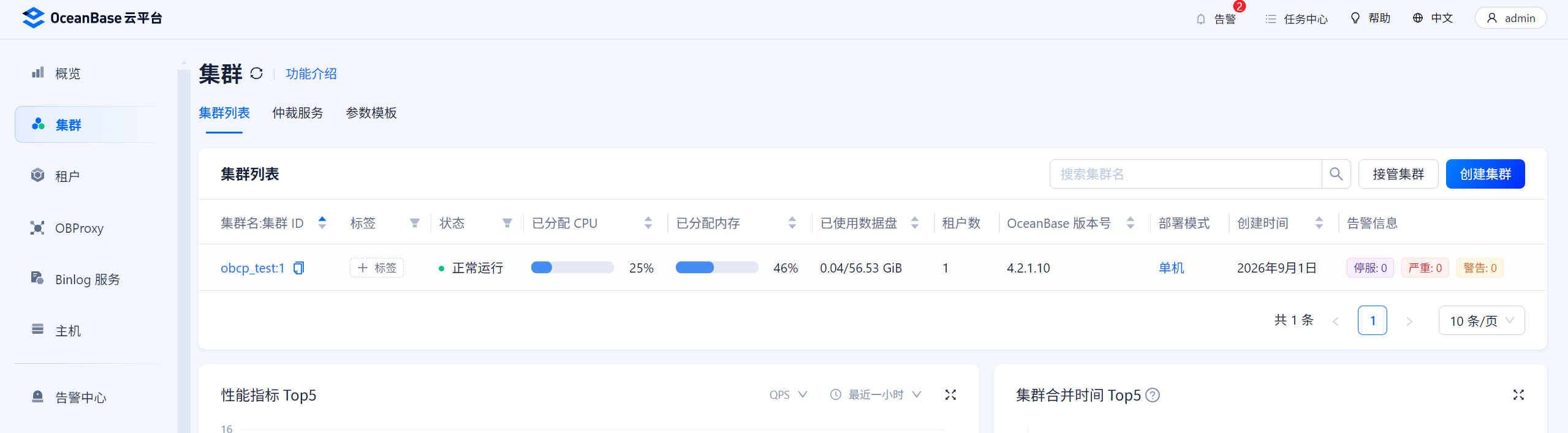The height and width of the screenshot is (433, 1568).
Task: Go to next page arrow
Action: 1409,321
